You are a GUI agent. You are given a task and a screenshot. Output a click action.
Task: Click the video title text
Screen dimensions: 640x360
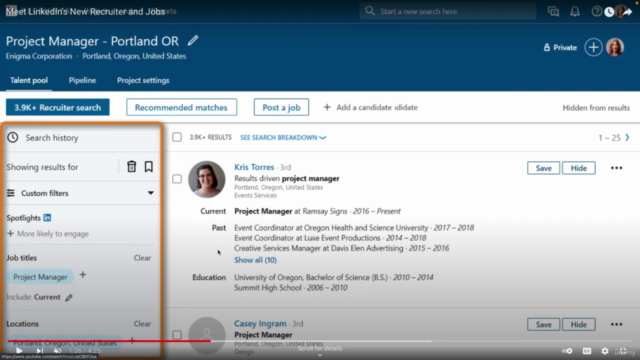click(86, 11)
